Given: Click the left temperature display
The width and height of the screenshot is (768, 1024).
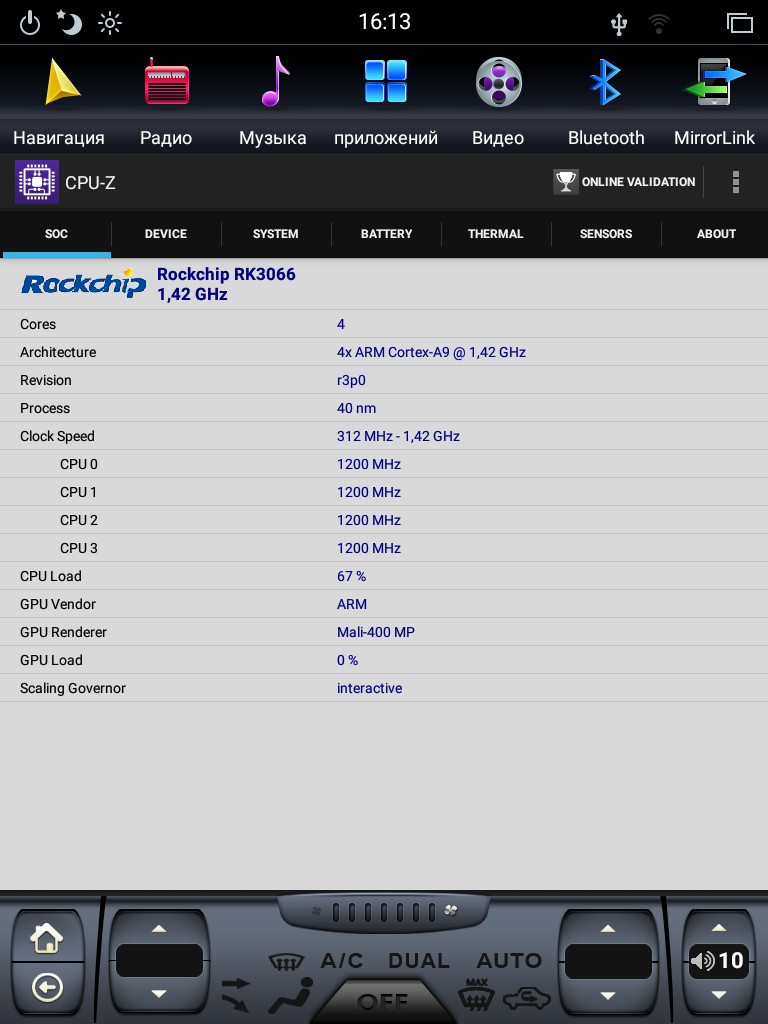Looking at the screenshot, I should coord(159,960).
